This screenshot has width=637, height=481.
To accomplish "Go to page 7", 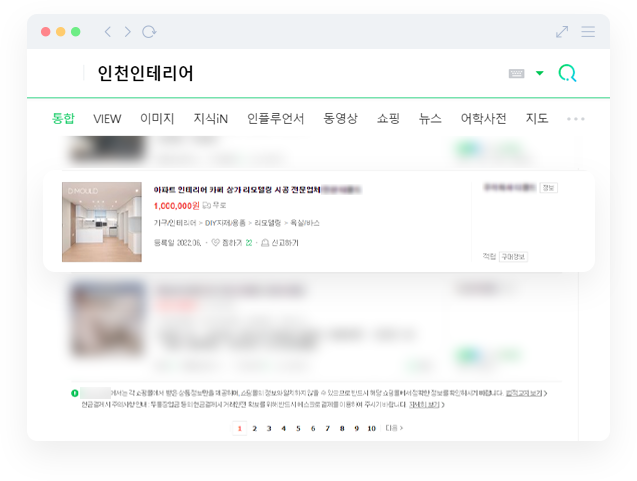I will tap(327, 428).
